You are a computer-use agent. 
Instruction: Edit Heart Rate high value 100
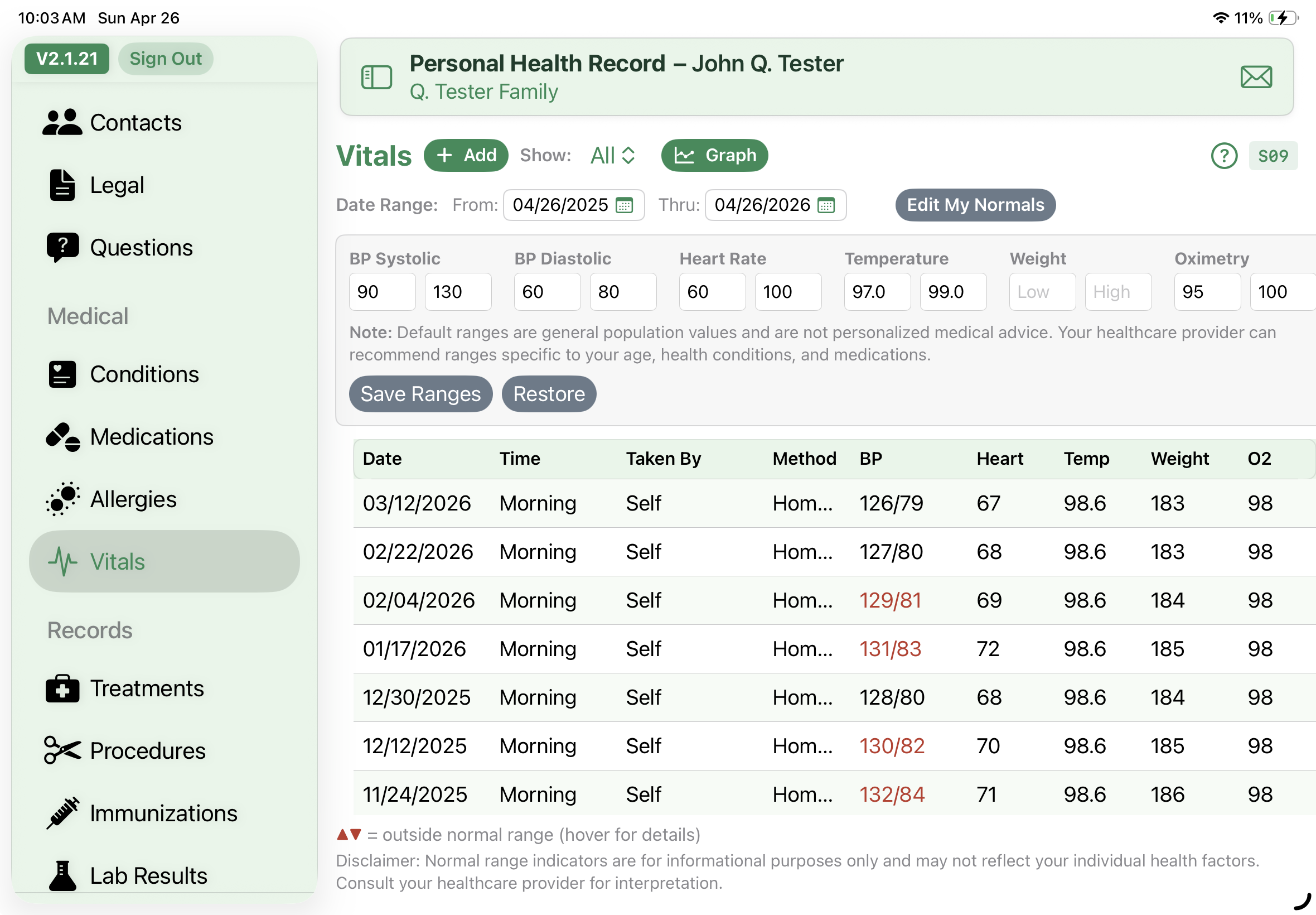point(788,292)
